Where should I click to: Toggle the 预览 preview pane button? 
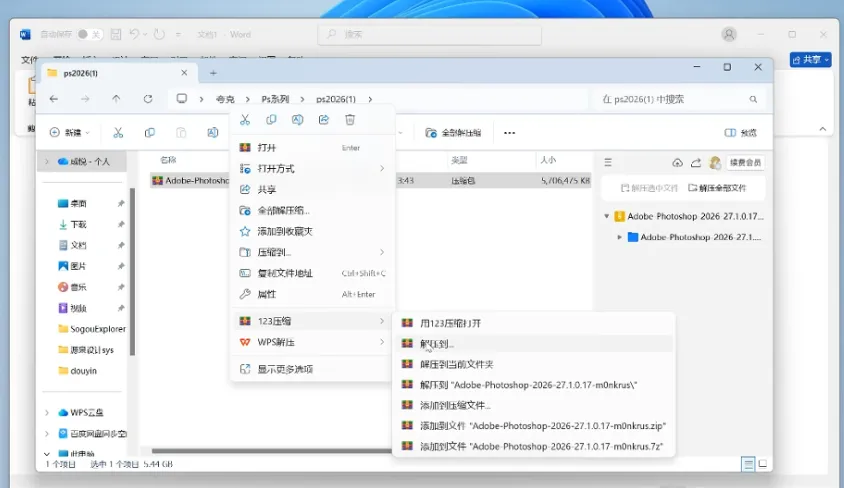coord(741,132)
